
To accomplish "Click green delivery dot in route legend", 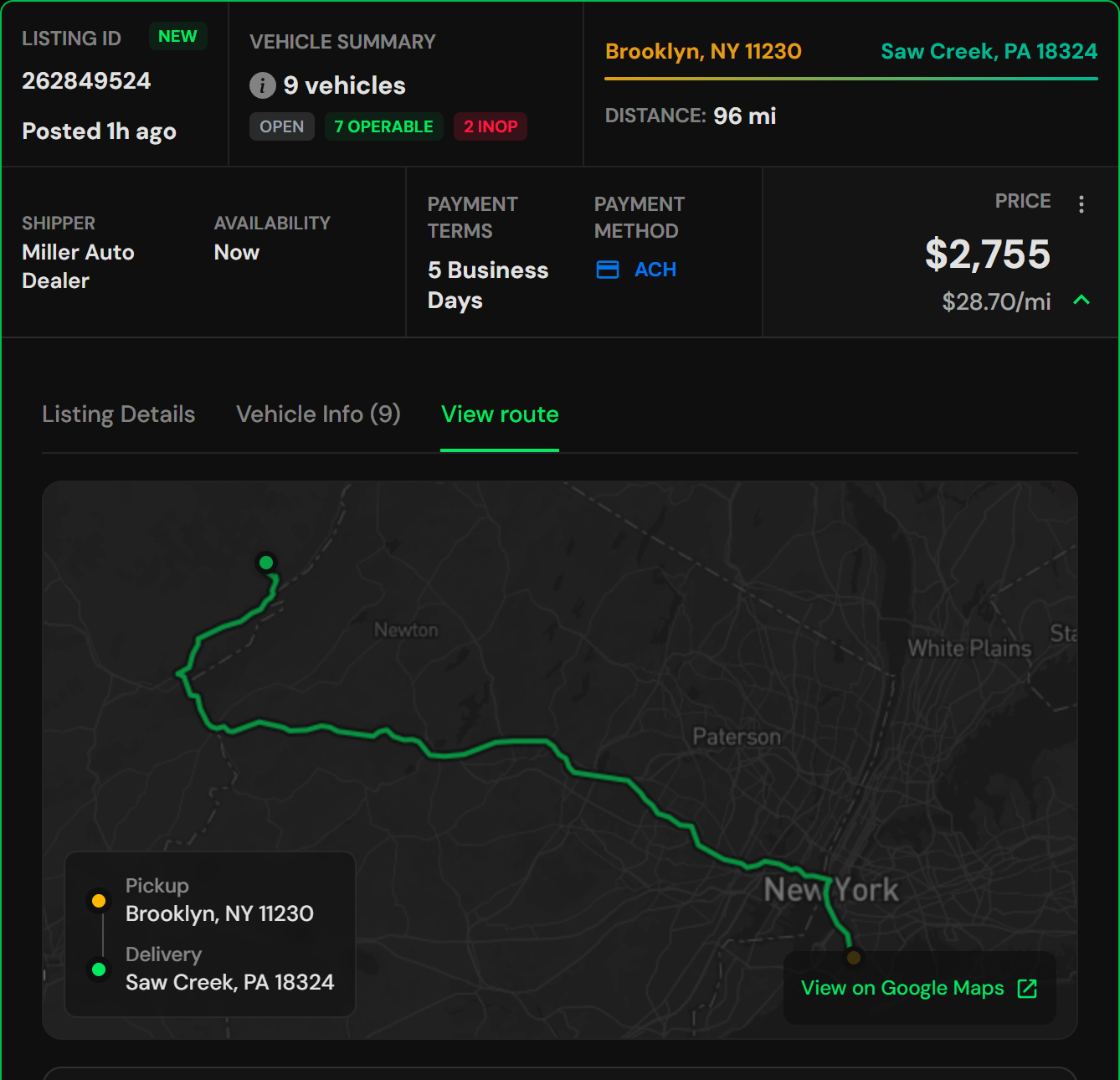I will (x=99, y=969).
